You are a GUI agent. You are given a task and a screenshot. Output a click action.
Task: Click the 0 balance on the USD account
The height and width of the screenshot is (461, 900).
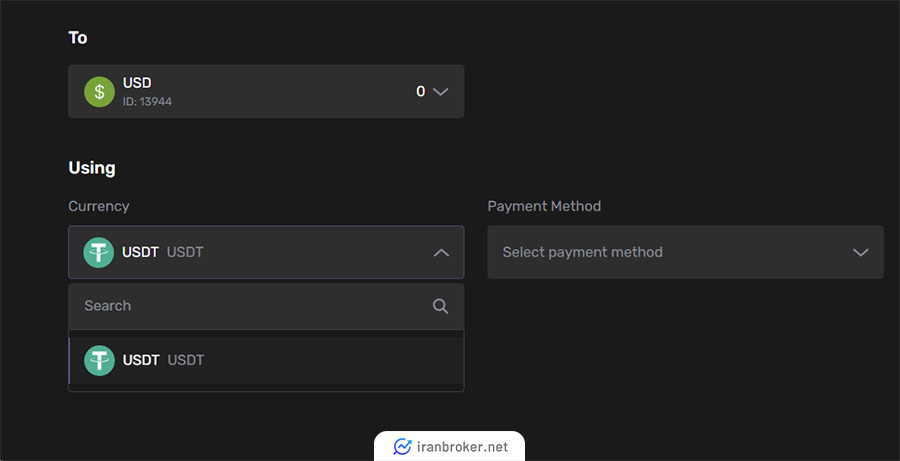pos(420,92)
